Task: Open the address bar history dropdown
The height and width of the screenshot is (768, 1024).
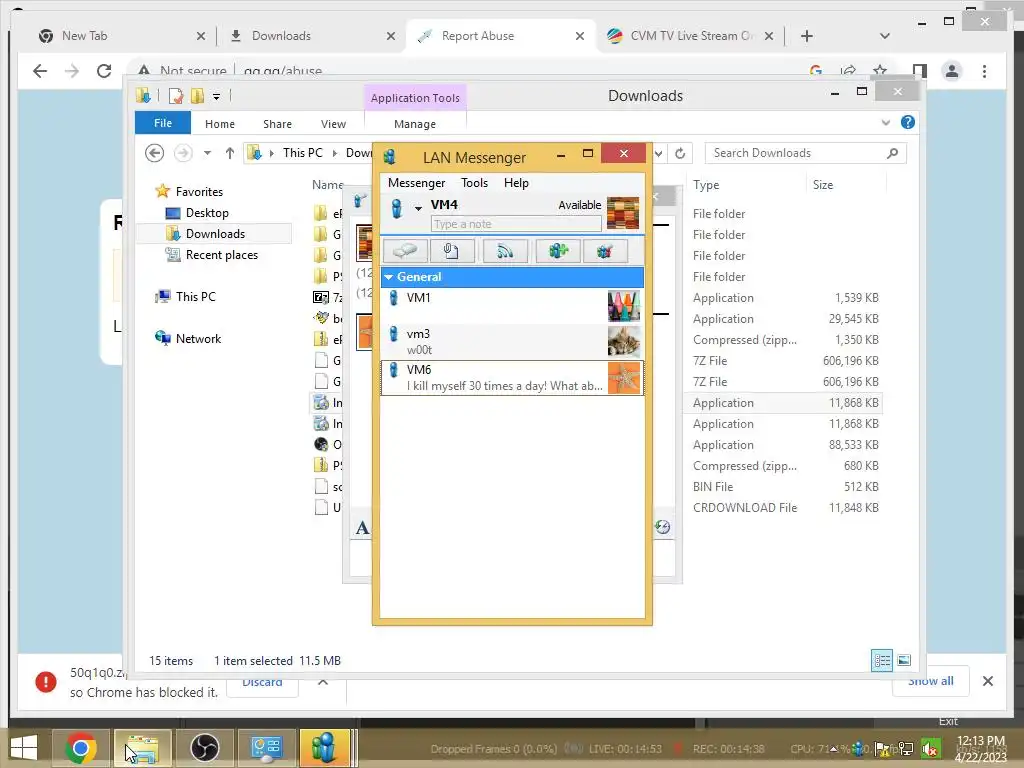Action: click(x=658, y=153)
